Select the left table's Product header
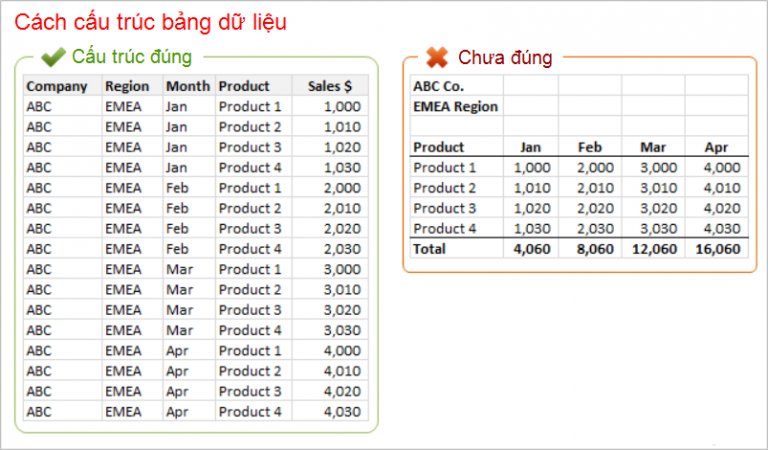Image resolution: width=768 pixels, height=450 pixels. point(244,86)
